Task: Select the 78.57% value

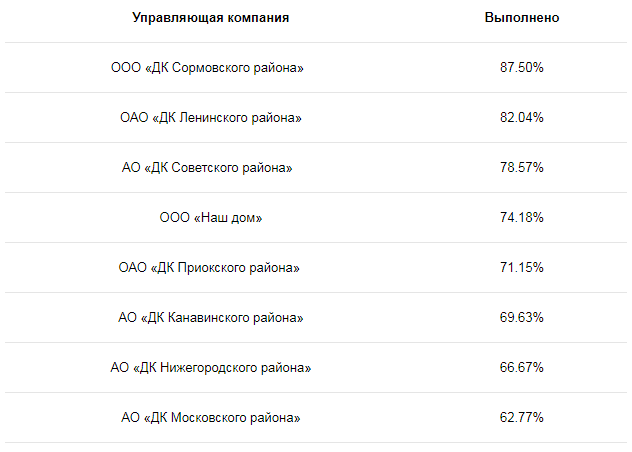Action: pos(522,167)
